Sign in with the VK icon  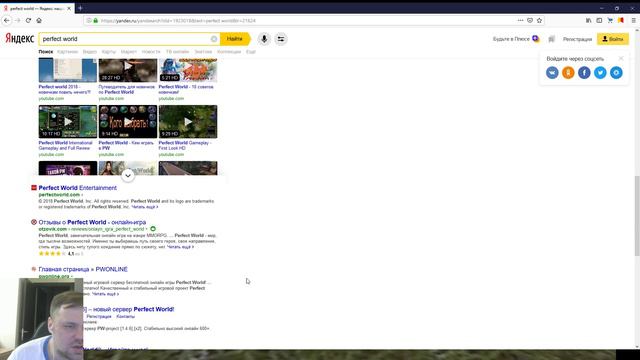pos(552,73)
